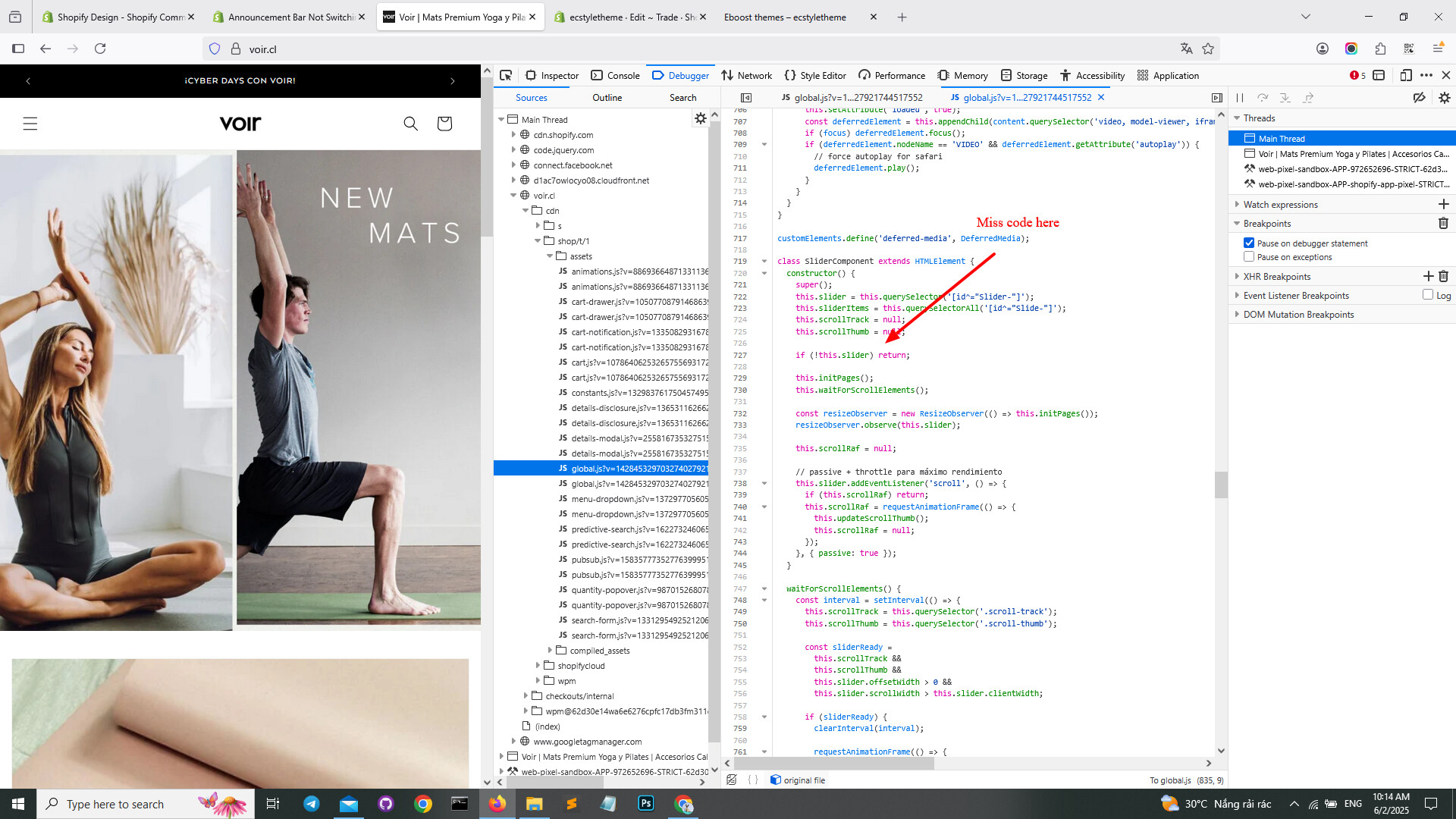The image size is (1456, 819).
Task: Open Chrome from the Windows taskbar
Action: (x=423, y=804)
